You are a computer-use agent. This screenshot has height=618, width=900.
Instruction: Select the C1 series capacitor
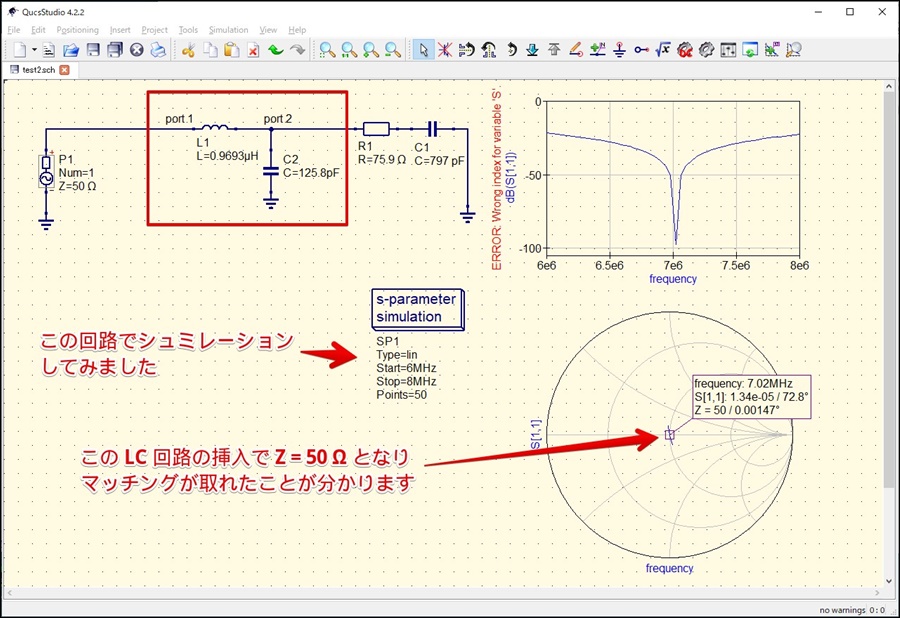click(x=433, y=129)
